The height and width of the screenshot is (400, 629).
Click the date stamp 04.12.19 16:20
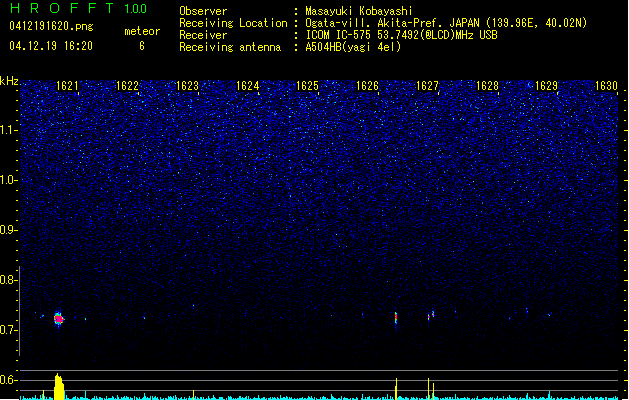[x=51, y=46]
